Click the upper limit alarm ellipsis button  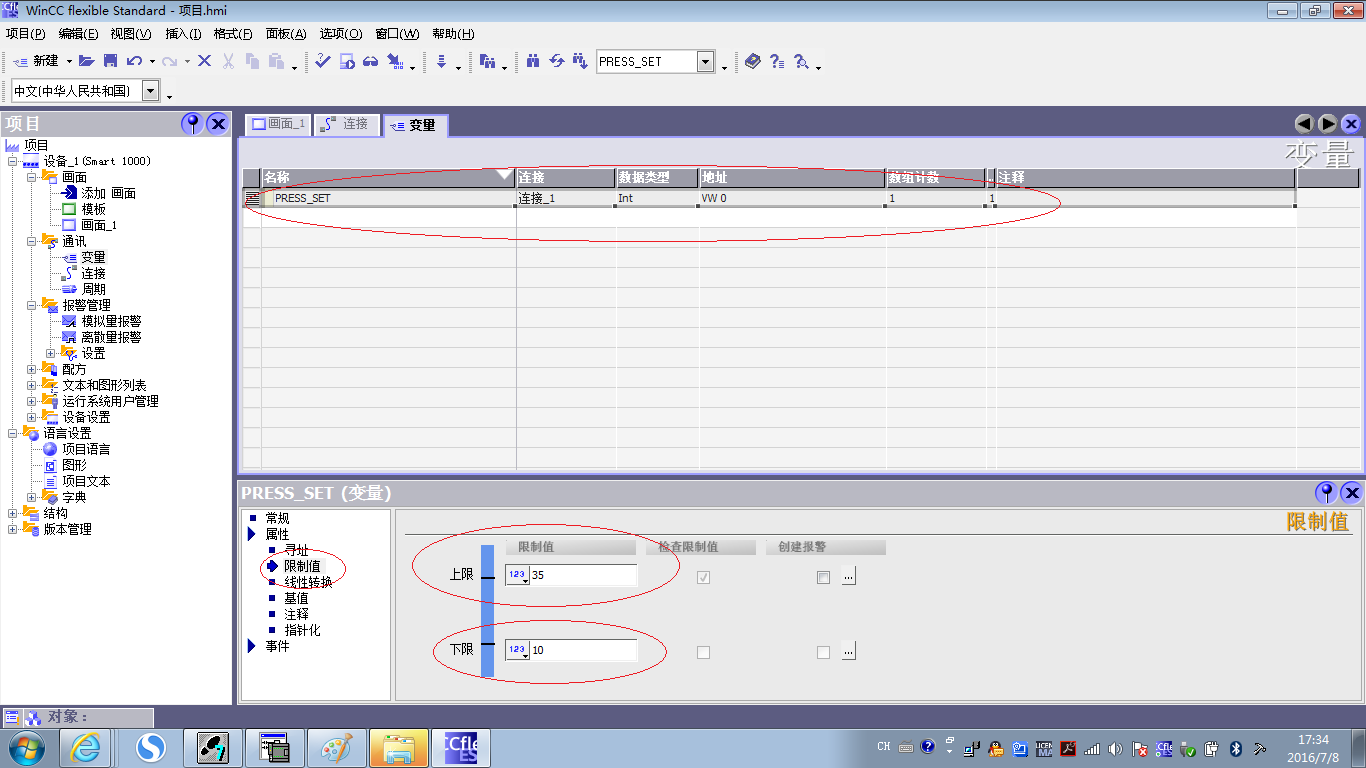click(x=849, y=576)
